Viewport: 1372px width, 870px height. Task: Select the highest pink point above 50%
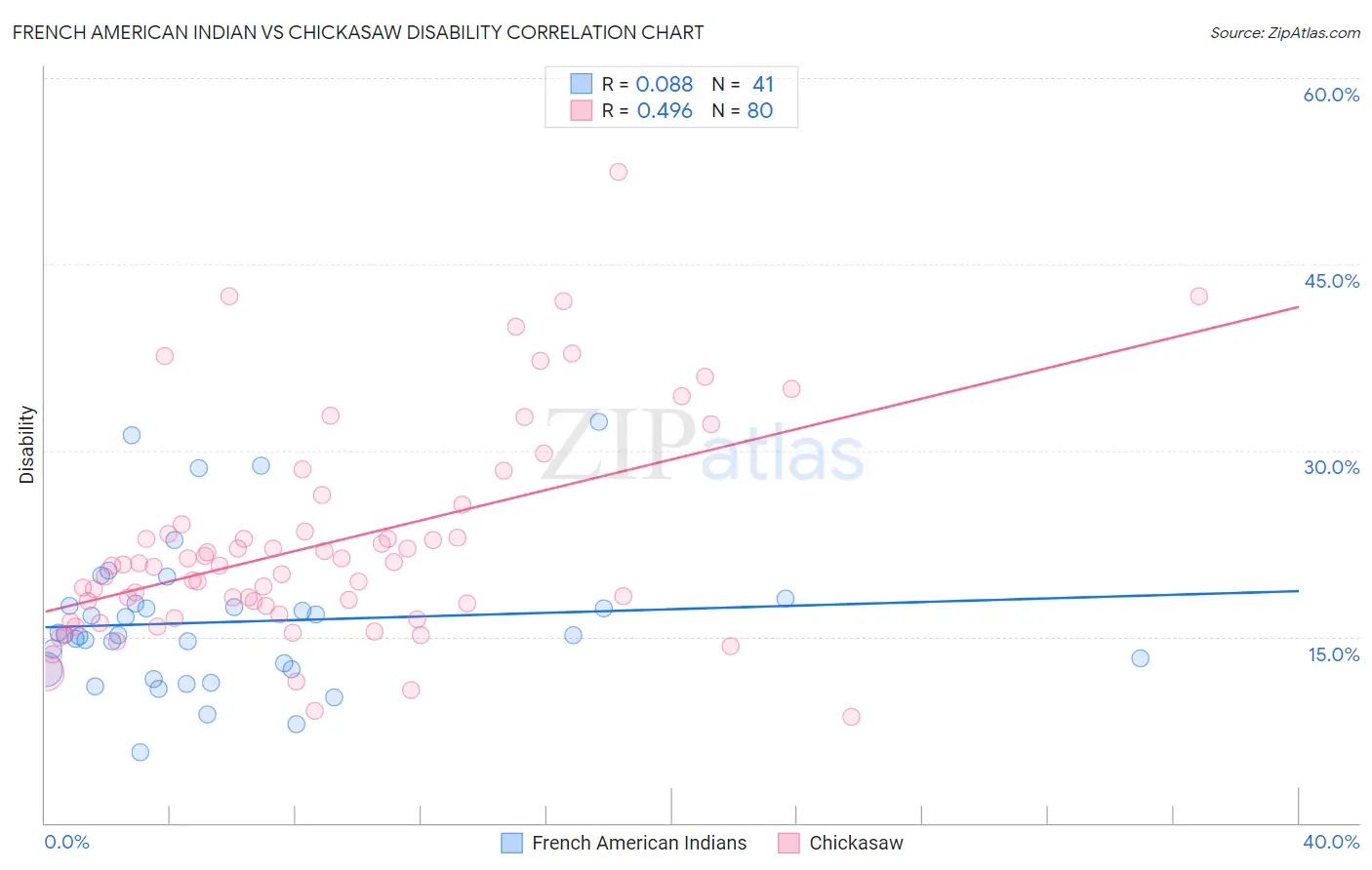point(618,172)
